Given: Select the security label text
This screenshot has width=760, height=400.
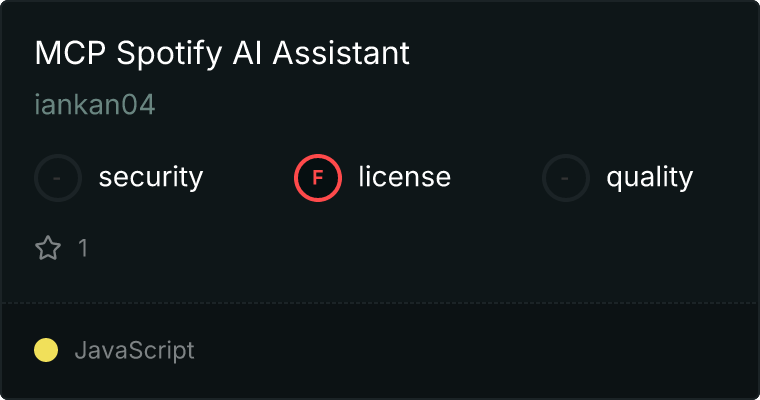Looking at the screenshot, I should 150,178.
